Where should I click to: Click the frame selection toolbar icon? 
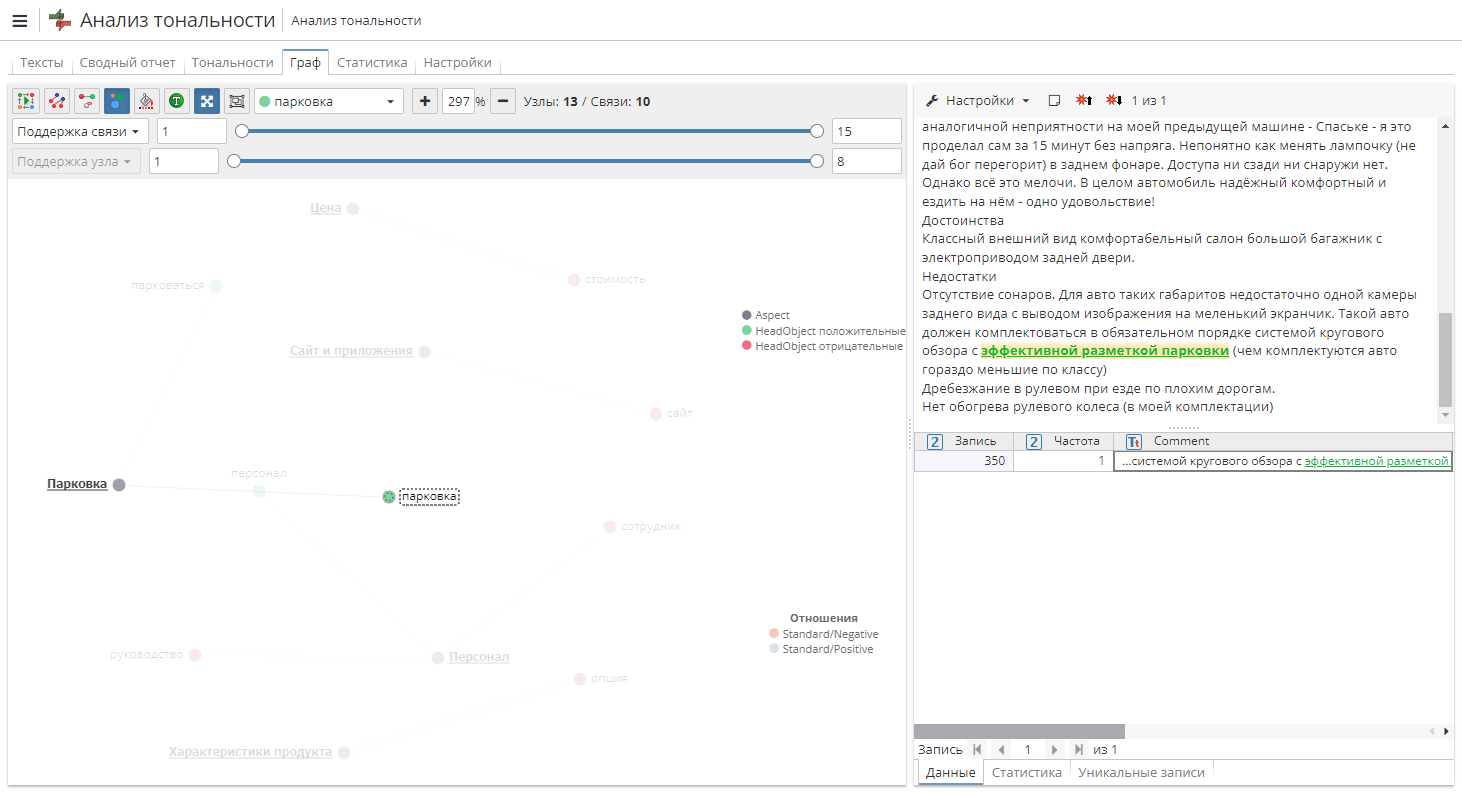point(237,101)
